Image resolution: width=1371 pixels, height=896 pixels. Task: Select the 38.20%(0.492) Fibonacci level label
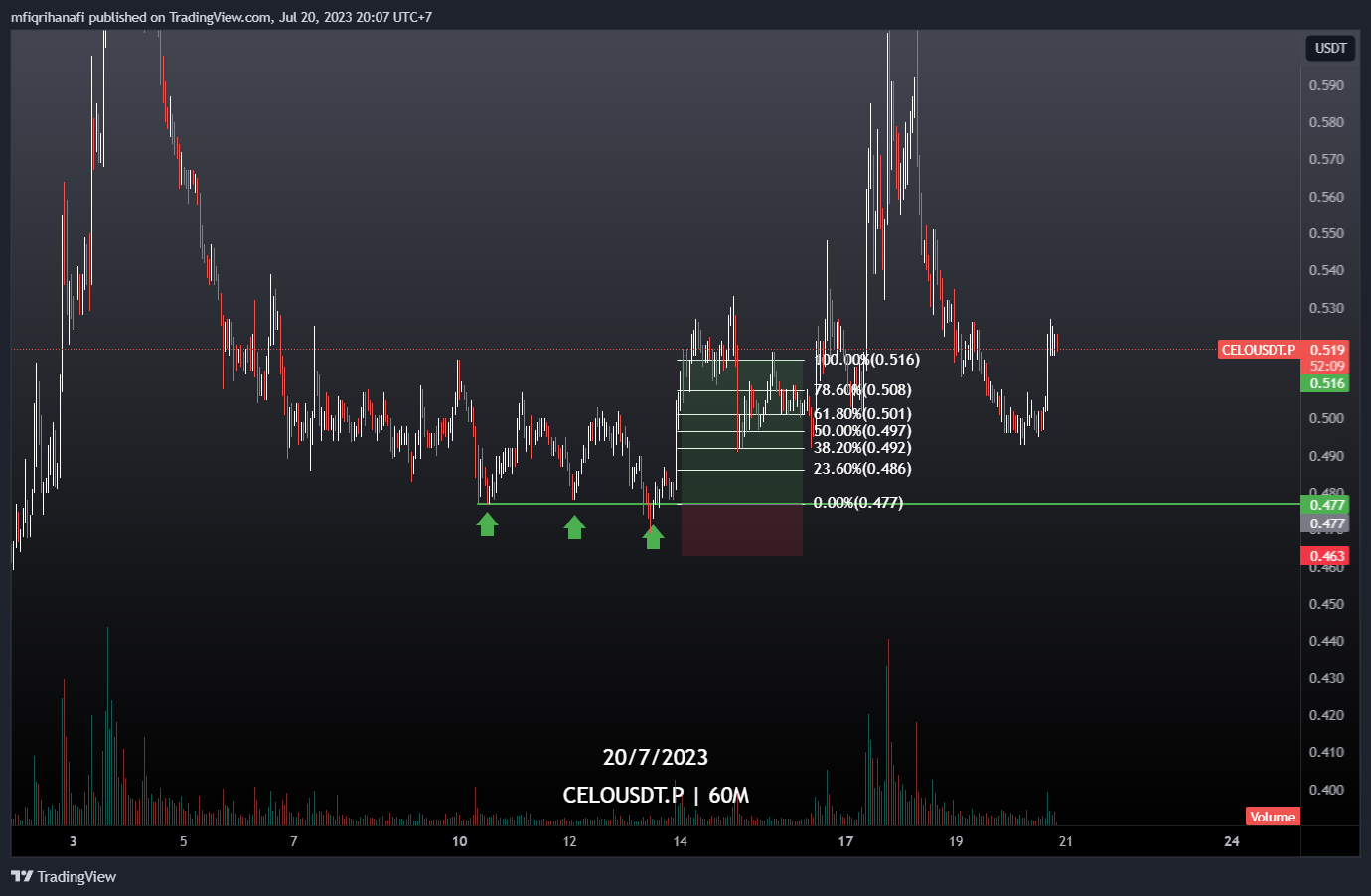[x=862, y=448]
